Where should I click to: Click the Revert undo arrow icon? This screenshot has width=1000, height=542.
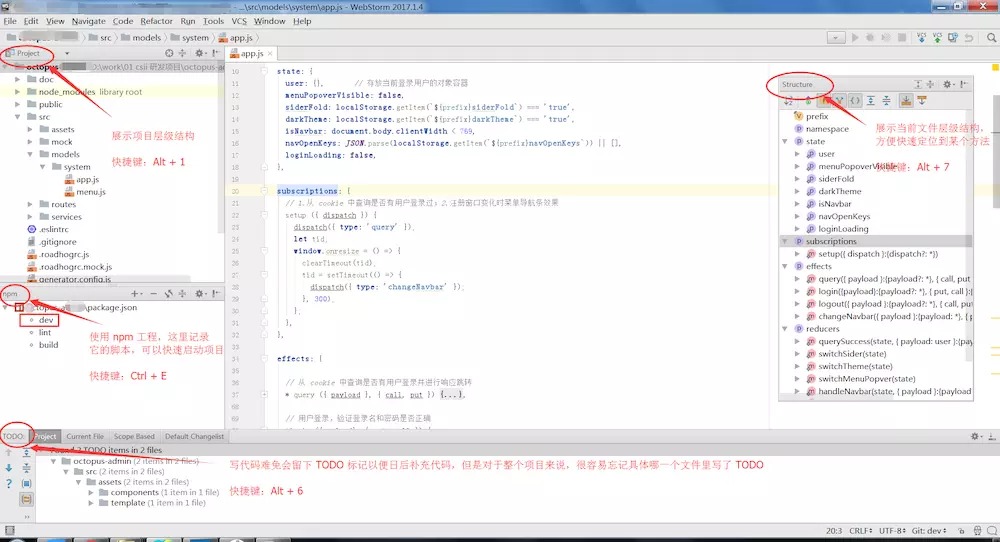pos(969,38)
